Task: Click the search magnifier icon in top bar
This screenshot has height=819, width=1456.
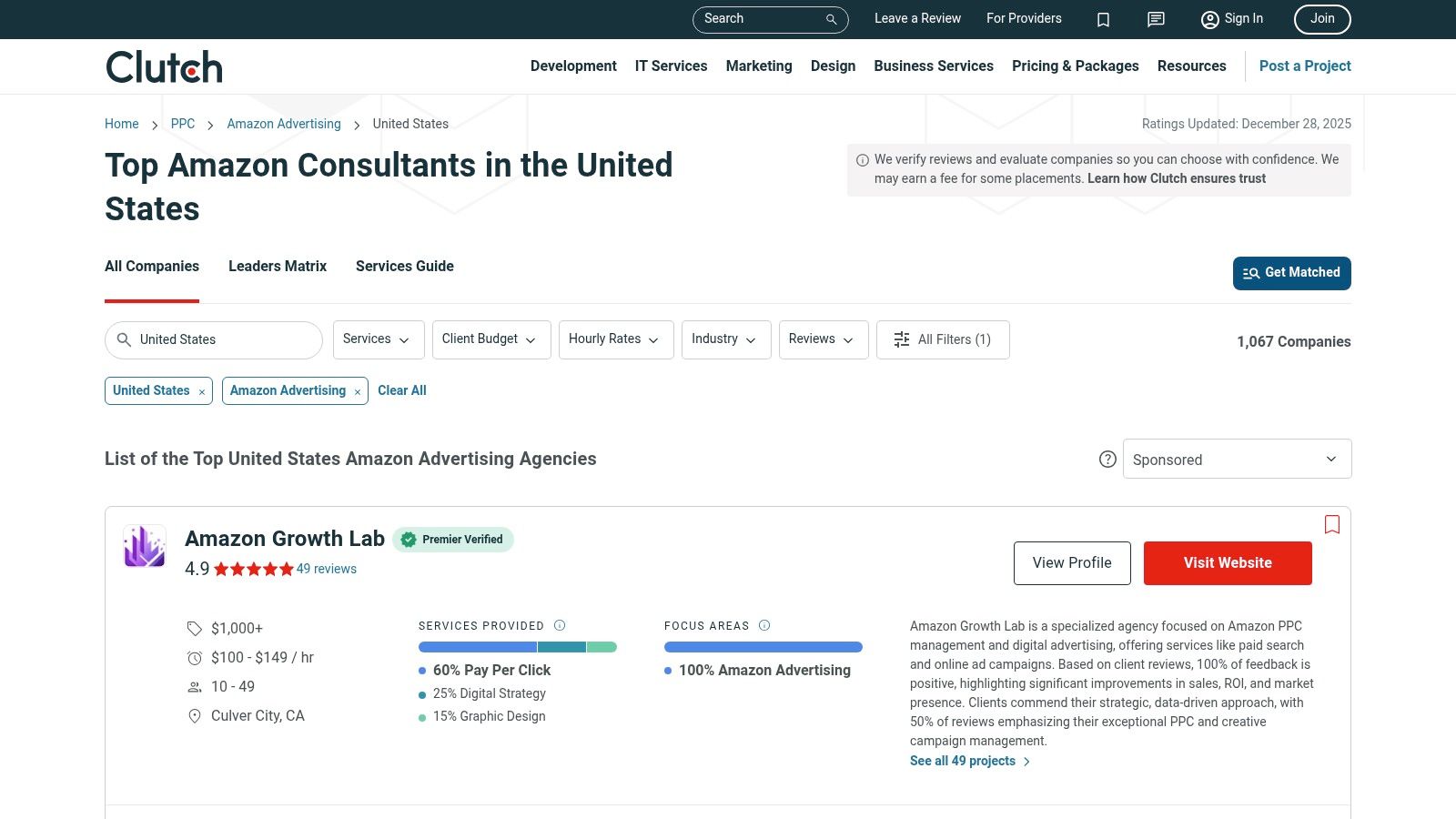Action: pyautogui.click(x=831, y=19)
